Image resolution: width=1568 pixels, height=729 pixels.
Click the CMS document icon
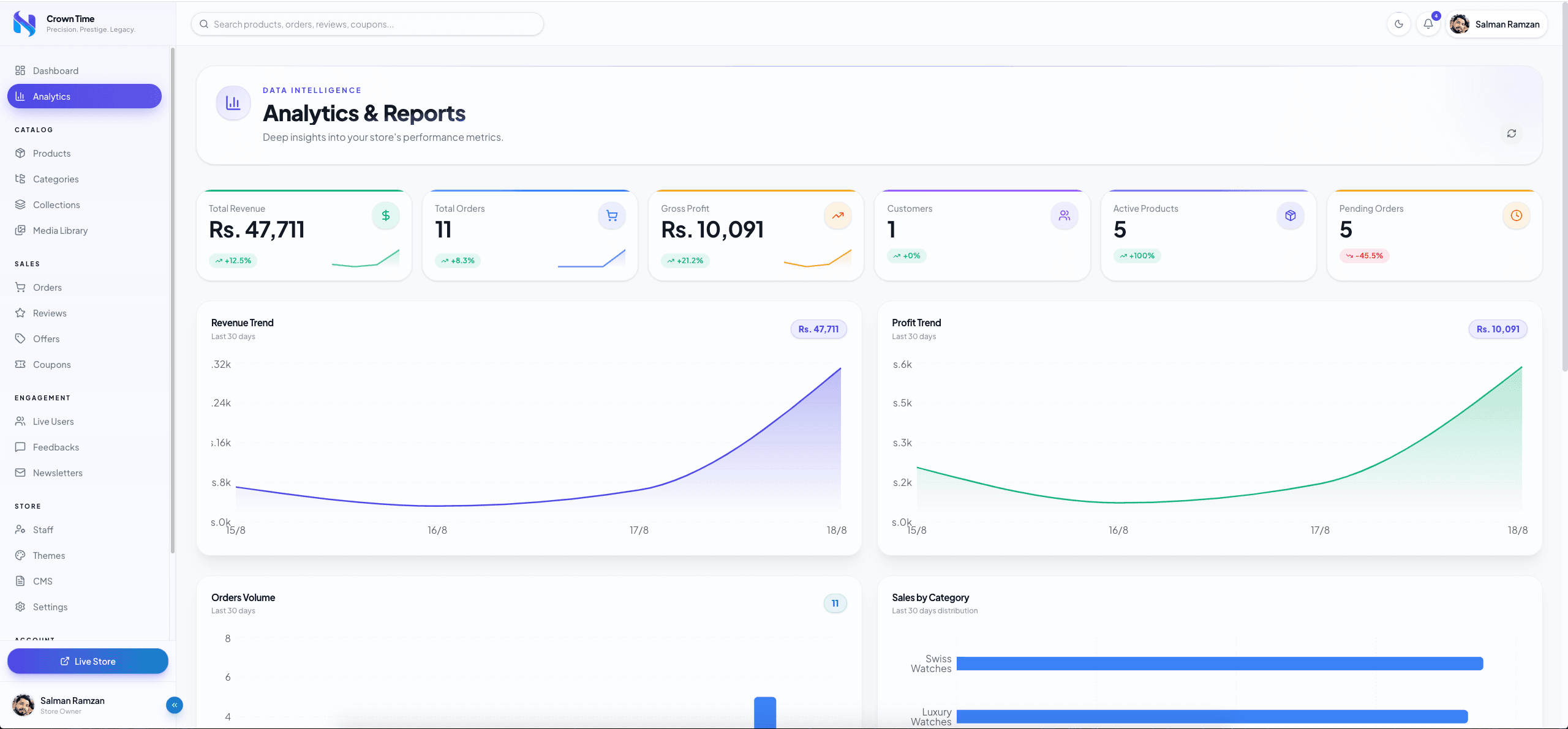(20, 581)
